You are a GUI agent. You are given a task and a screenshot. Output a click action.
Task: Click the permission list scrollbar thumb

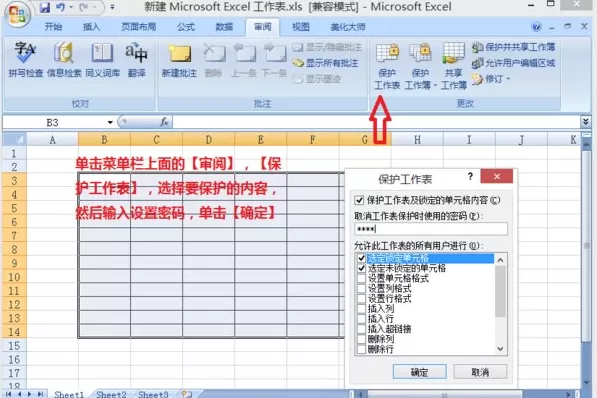tap(500, 291)
